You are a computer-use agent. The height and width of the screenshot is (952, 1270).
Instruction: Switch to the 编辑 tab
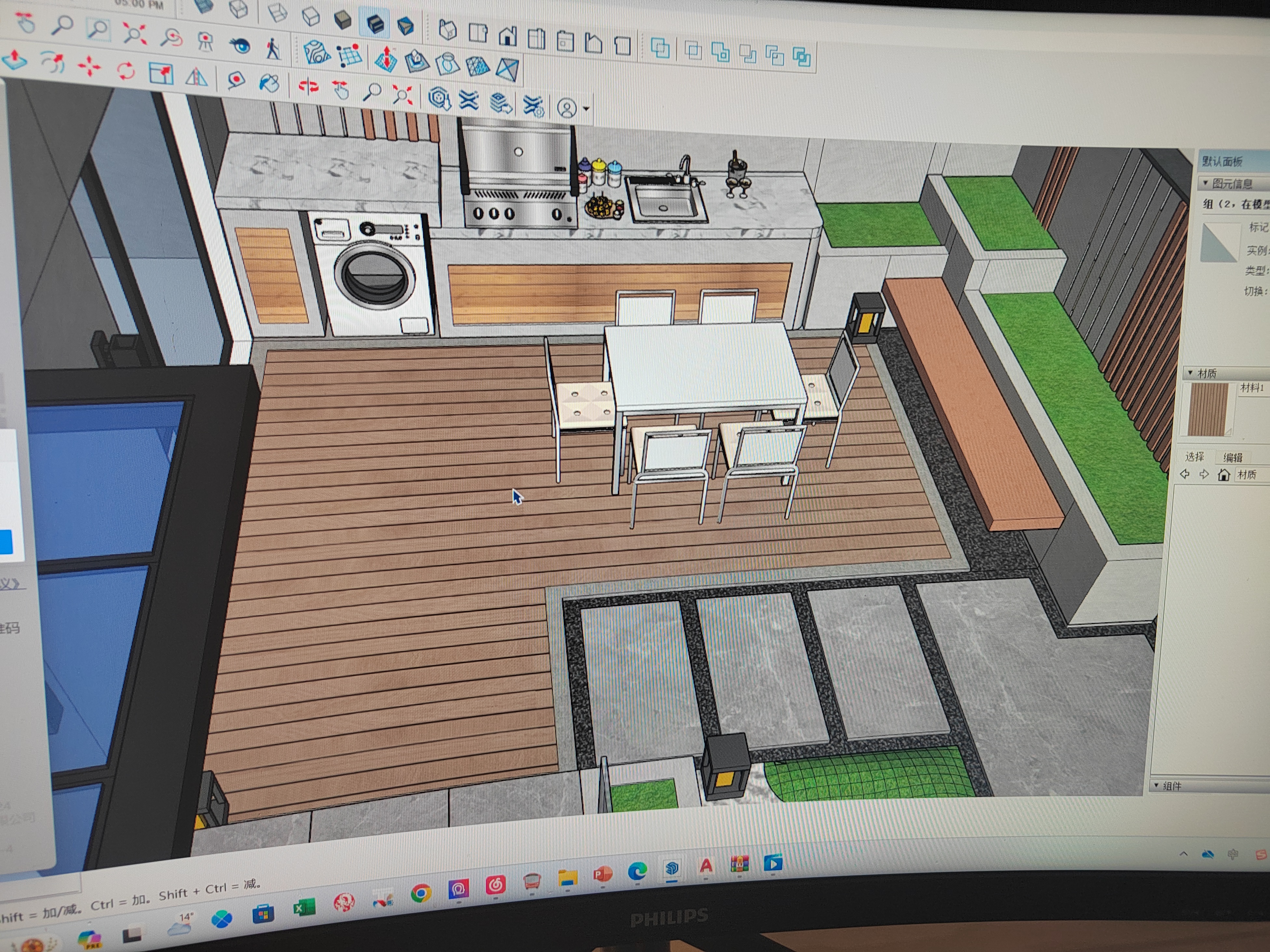pos(1233,457)
